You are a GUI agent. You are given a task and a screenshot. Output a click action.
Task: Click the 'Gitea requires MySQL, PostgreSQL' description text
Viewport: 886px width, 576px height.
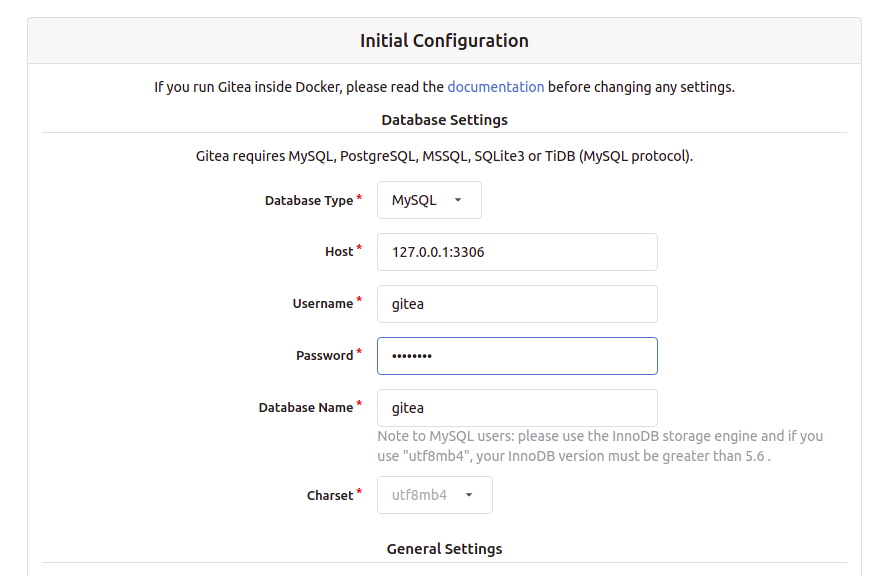tap(444, 156)
